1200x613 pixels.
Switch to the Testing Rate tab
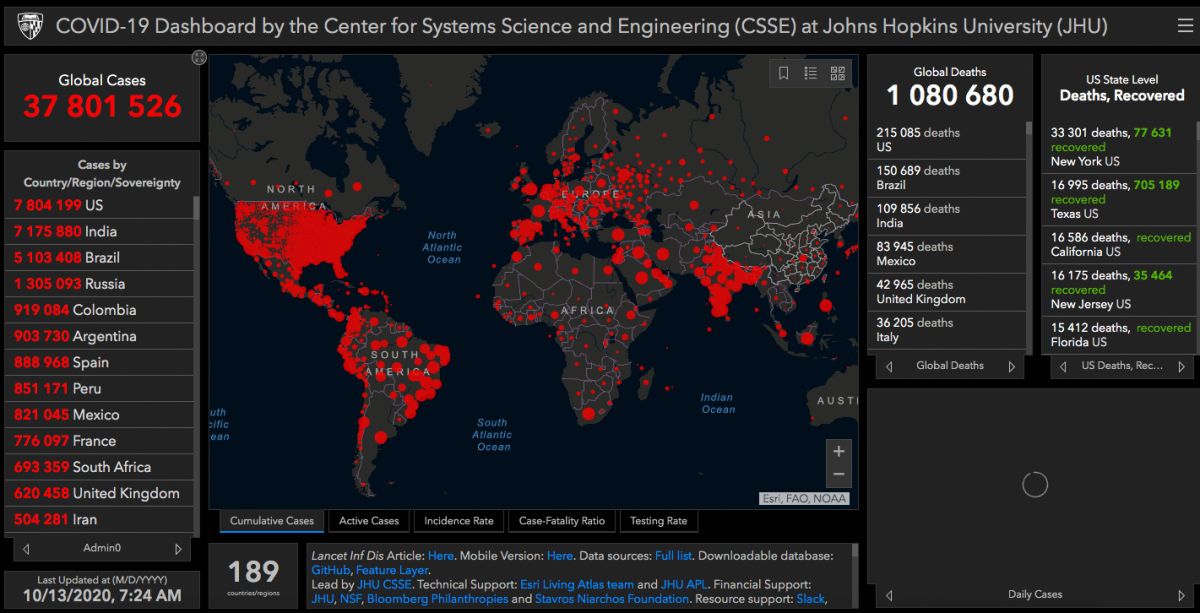pos(658,521)
